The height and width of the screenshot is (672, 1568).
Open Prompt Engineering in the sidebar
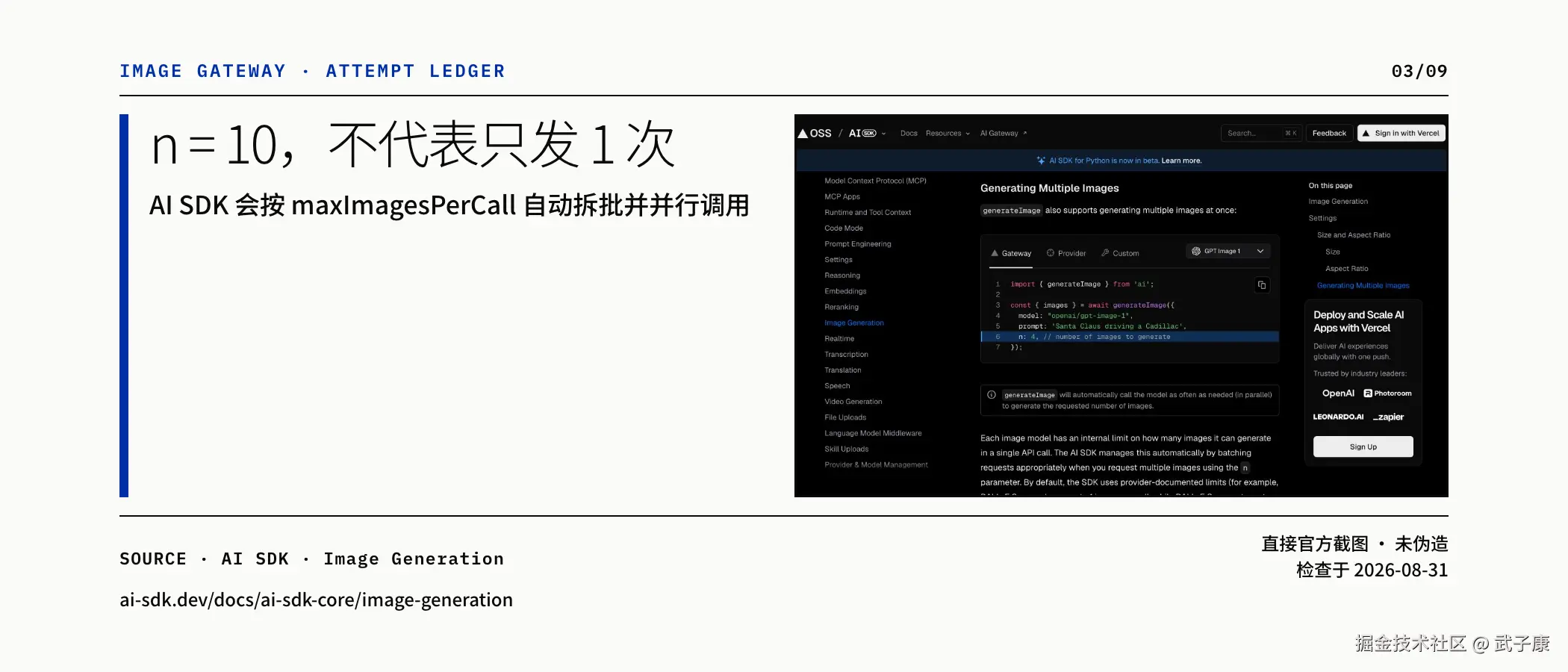point(858,243)
